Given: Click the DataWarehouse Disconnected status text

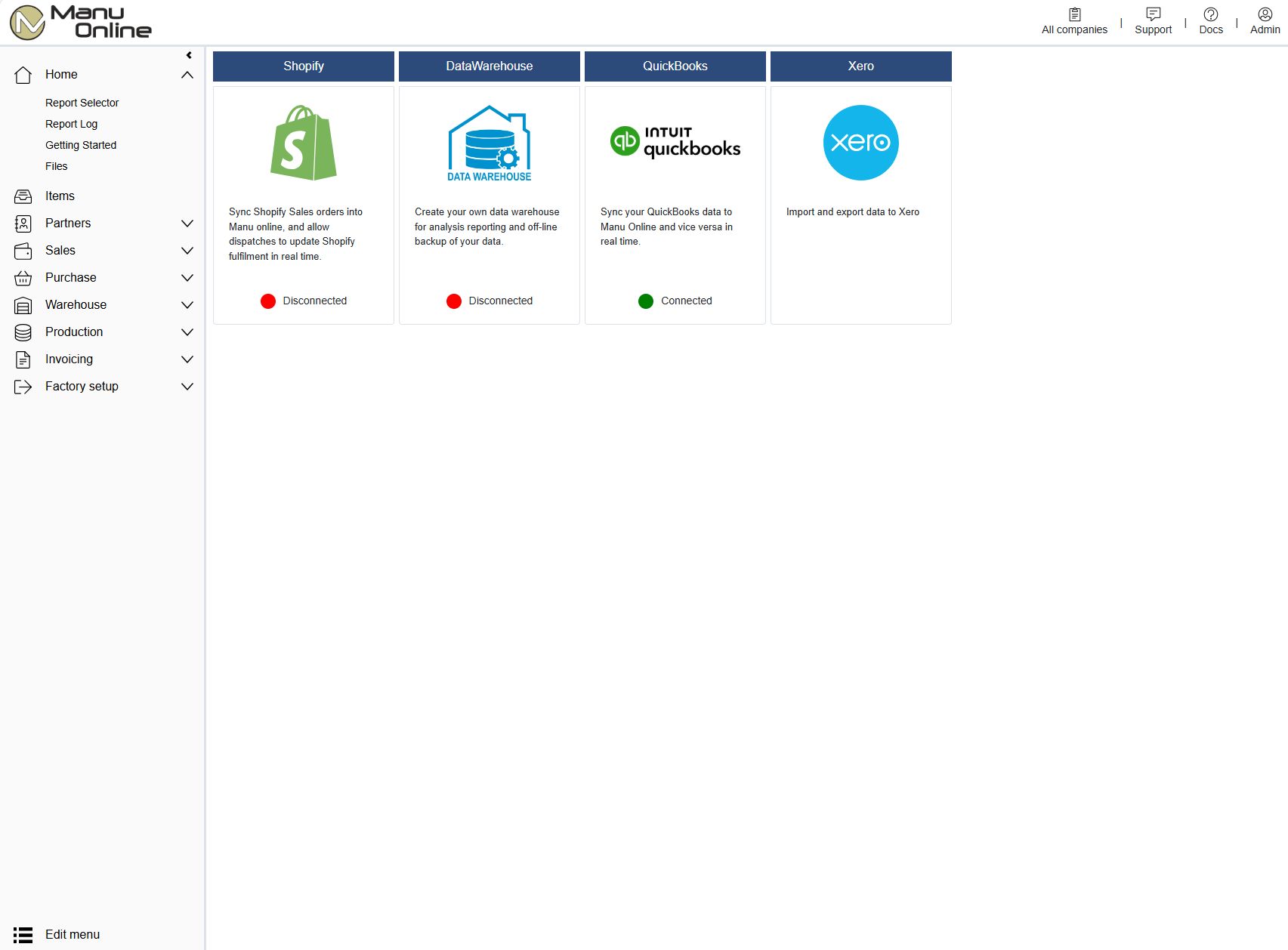Looking at the screenshot, I should click(x=501, y=301).
